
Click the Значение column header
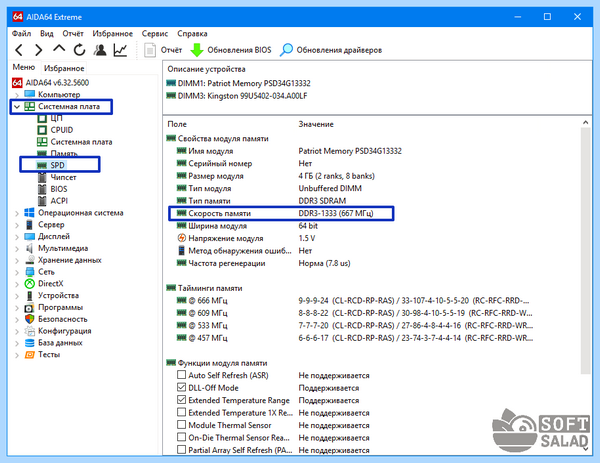(316, 124)
